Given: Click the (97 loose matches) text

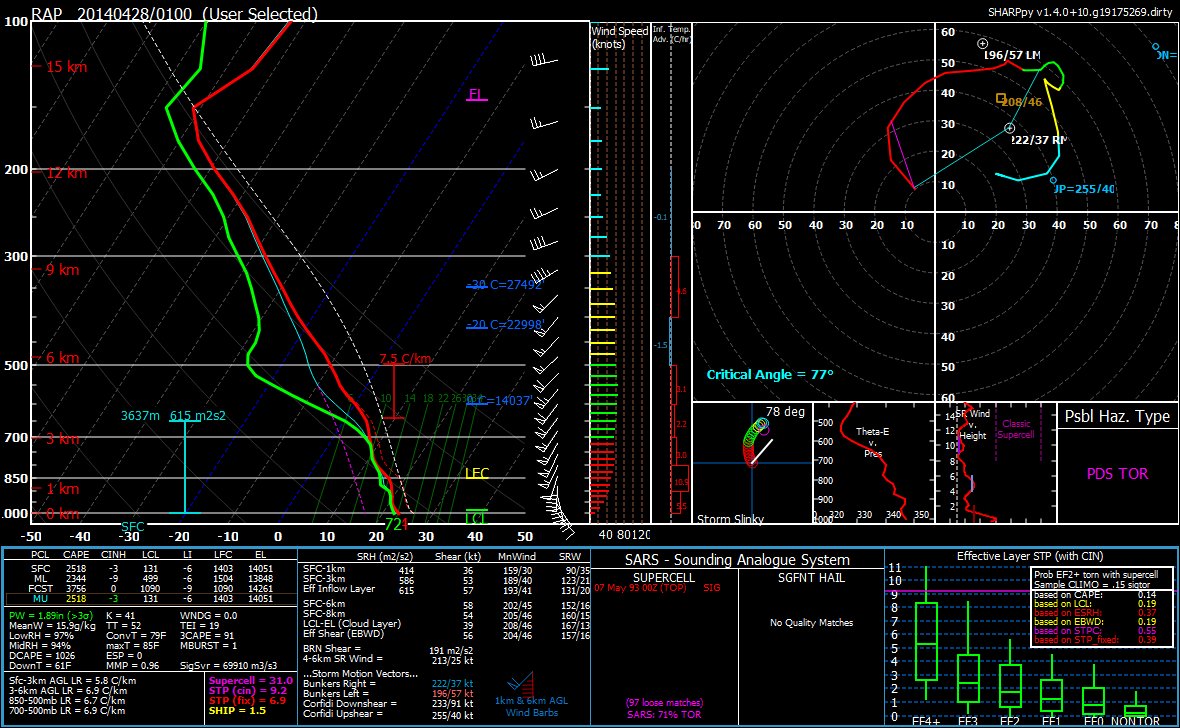Looking at the screenshot, I should click(x=665, y=702).
